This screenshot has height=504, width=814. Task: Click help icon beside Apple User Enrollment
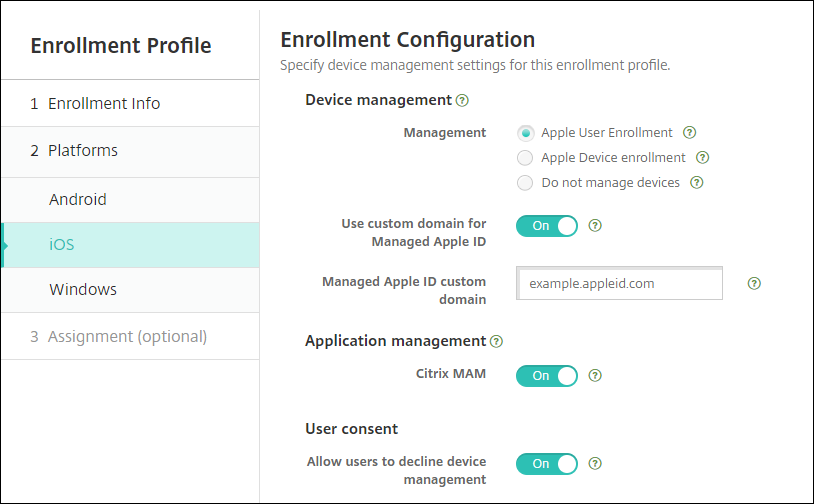coord(689,132)
